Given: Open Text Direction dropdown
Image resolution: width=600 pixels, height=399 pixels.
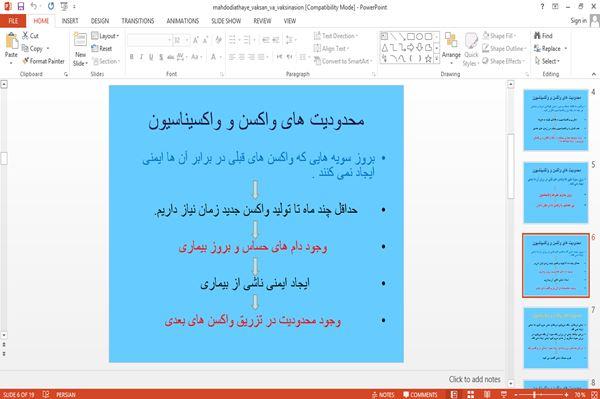Looking at the screenshot, I should 336,36.
